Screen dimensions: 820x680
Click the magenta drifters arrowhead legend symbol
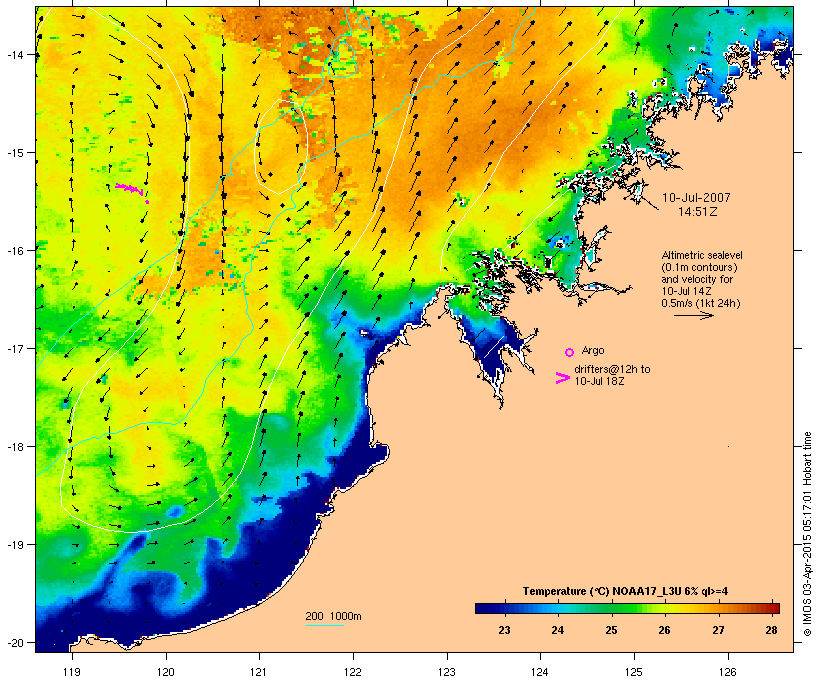pyautogui.click(x=563, y=378)
